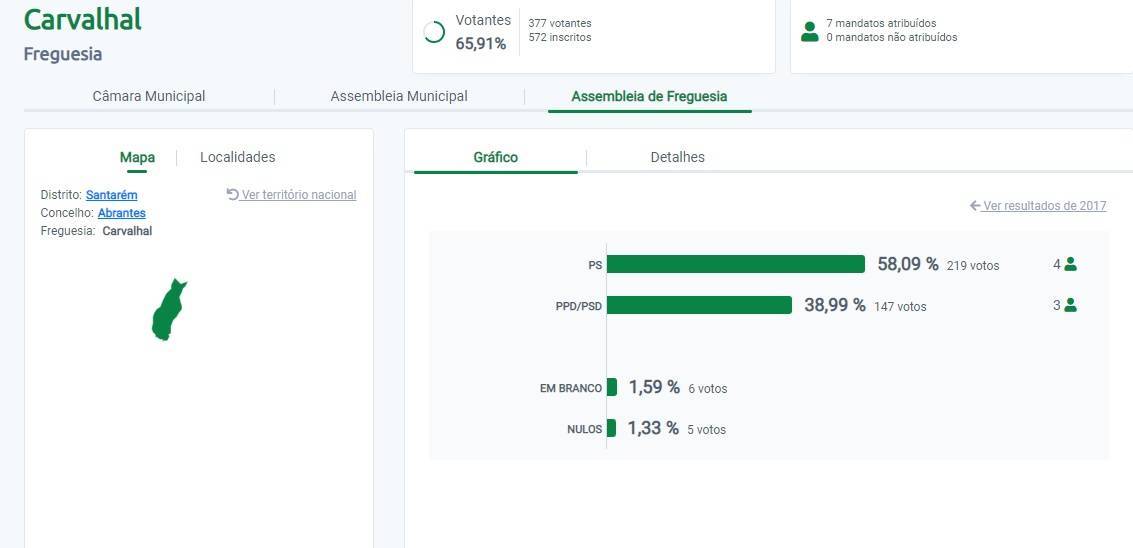
Task: Open the Câmara Municipal tab
Action: [149, 97]
